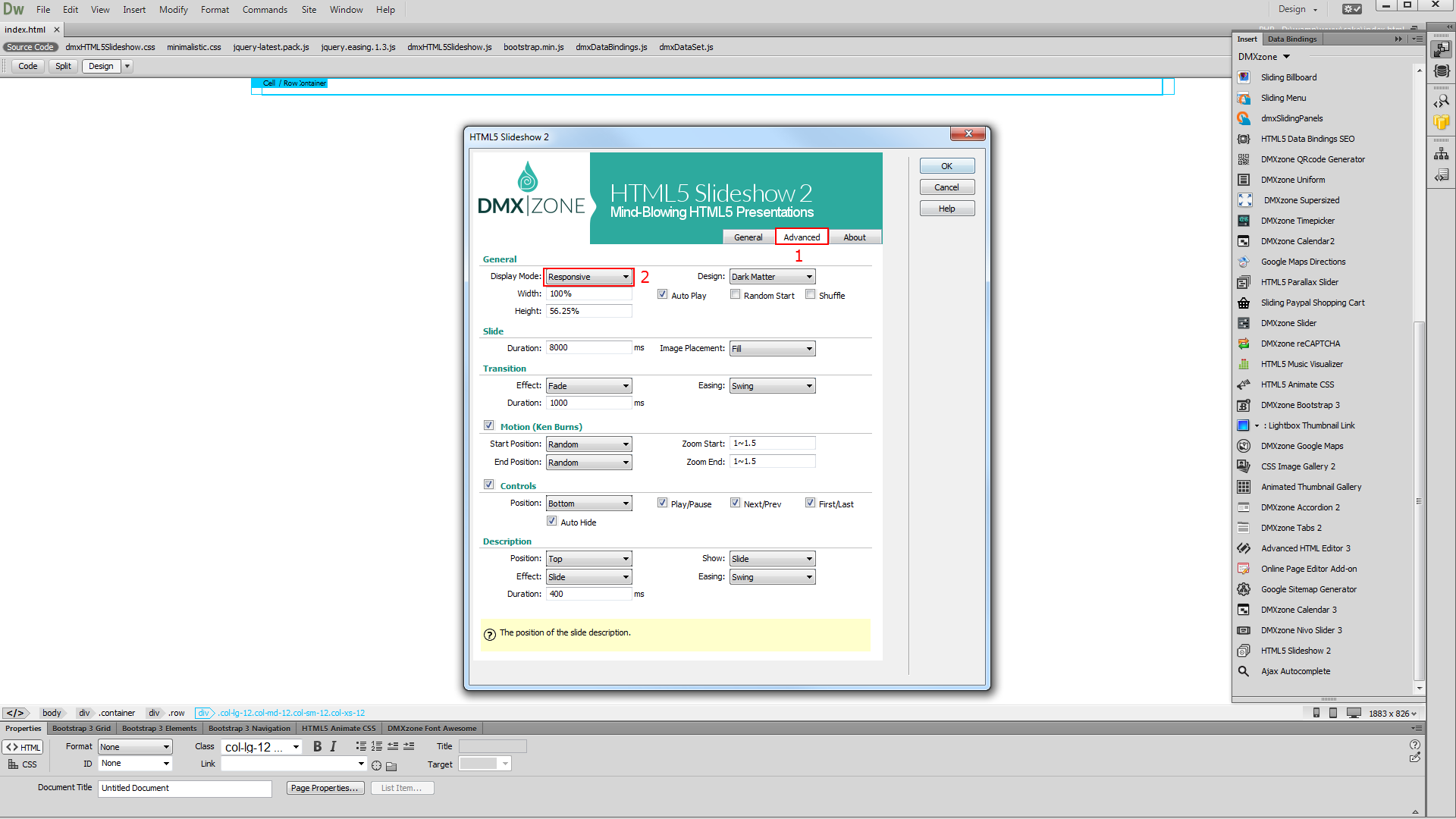Click the DMXzone Bootstrap 3 icon
The width and height of the screenshot is (1456, 819).
(x=1244, y=405)
